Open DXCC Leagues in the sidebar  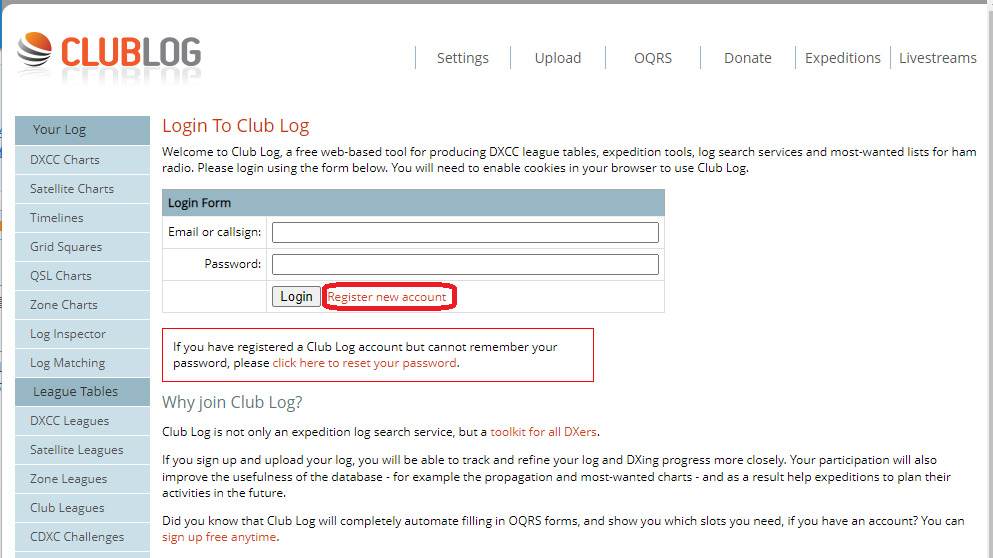click(x=82, y=421)
